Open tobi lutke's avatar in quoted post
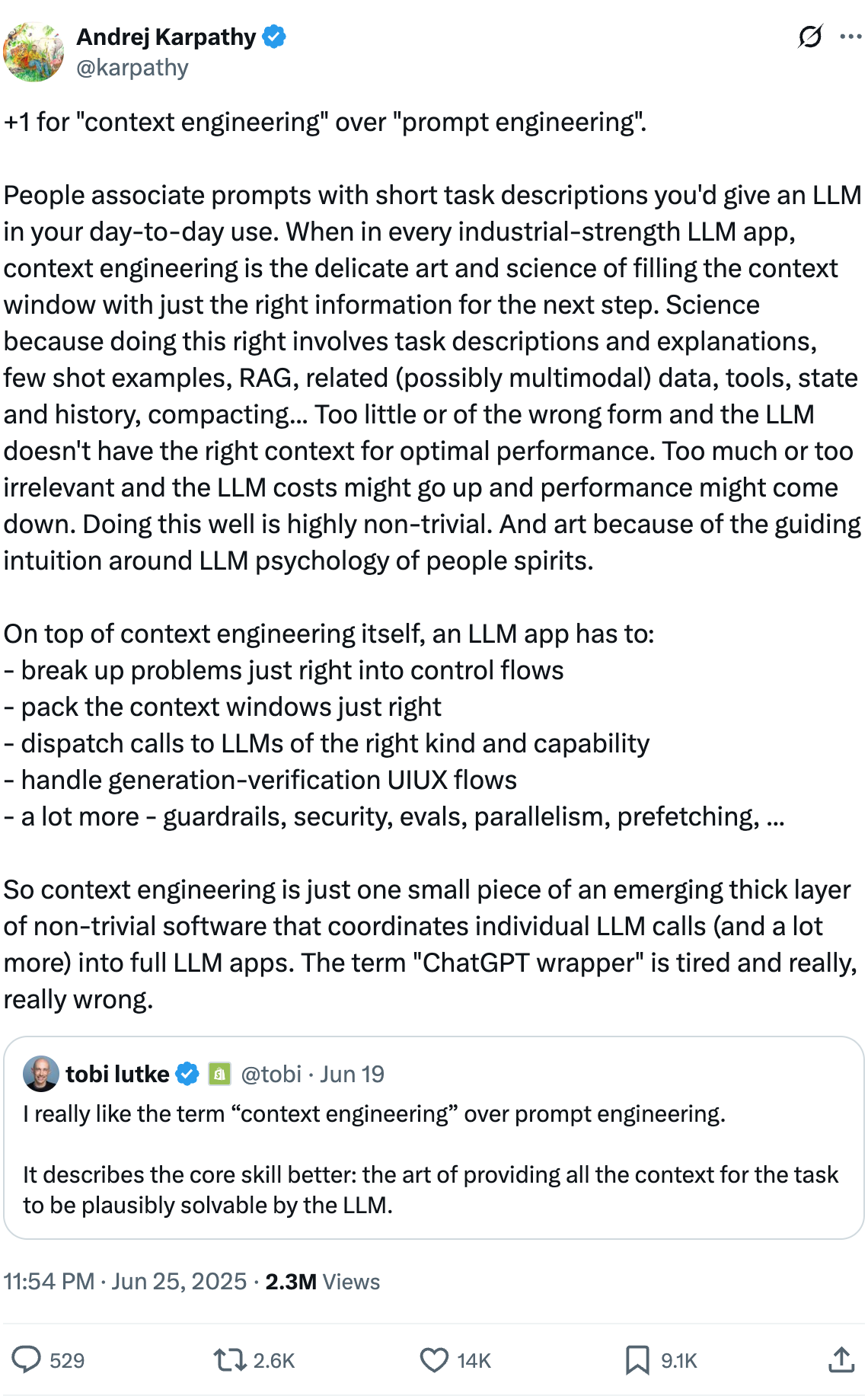This screenshot has height=1399, width=868. coord(41,1074)
